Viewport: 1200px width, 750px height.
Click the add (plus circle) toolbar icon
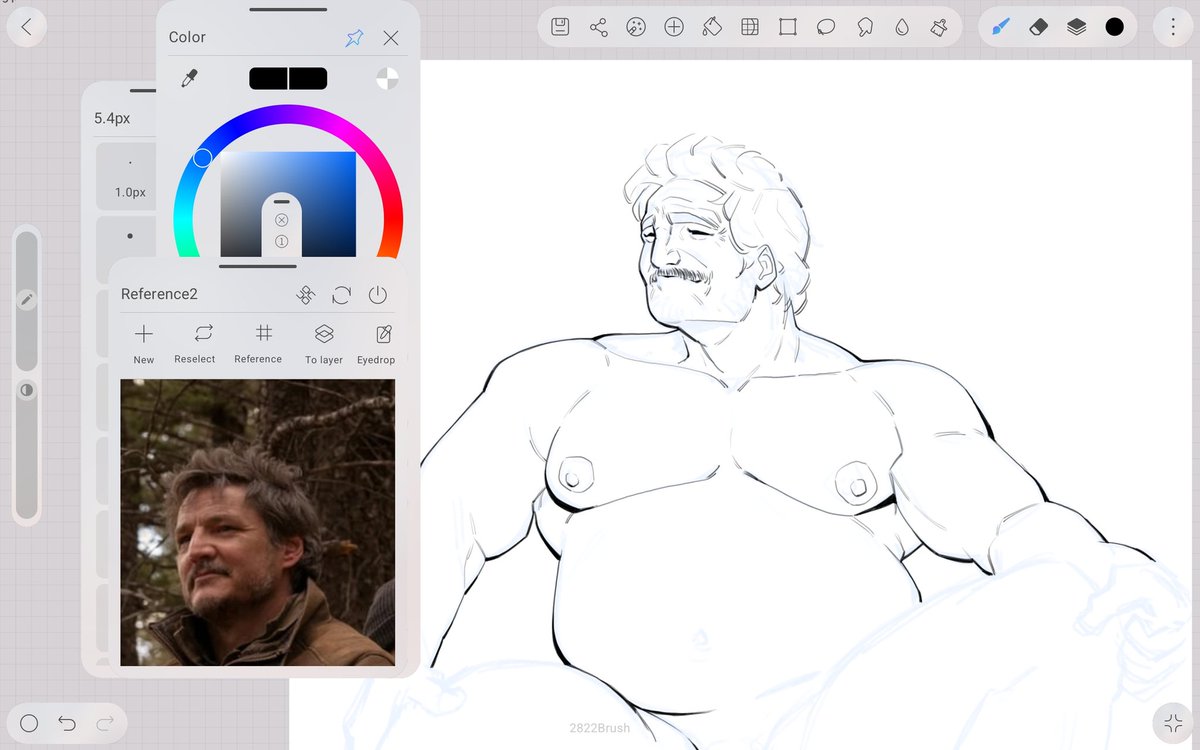[674, 27]
